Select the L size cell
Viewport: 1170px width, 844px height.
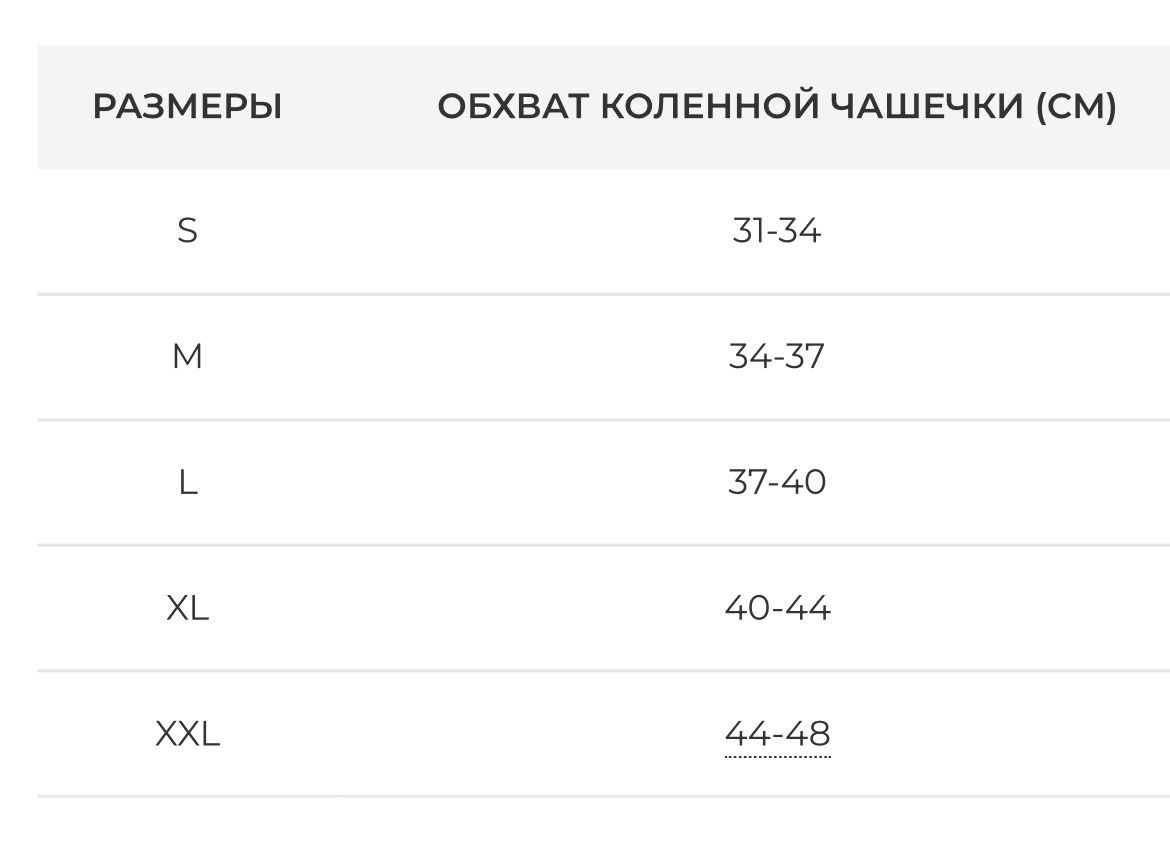[x=187, y=482]
